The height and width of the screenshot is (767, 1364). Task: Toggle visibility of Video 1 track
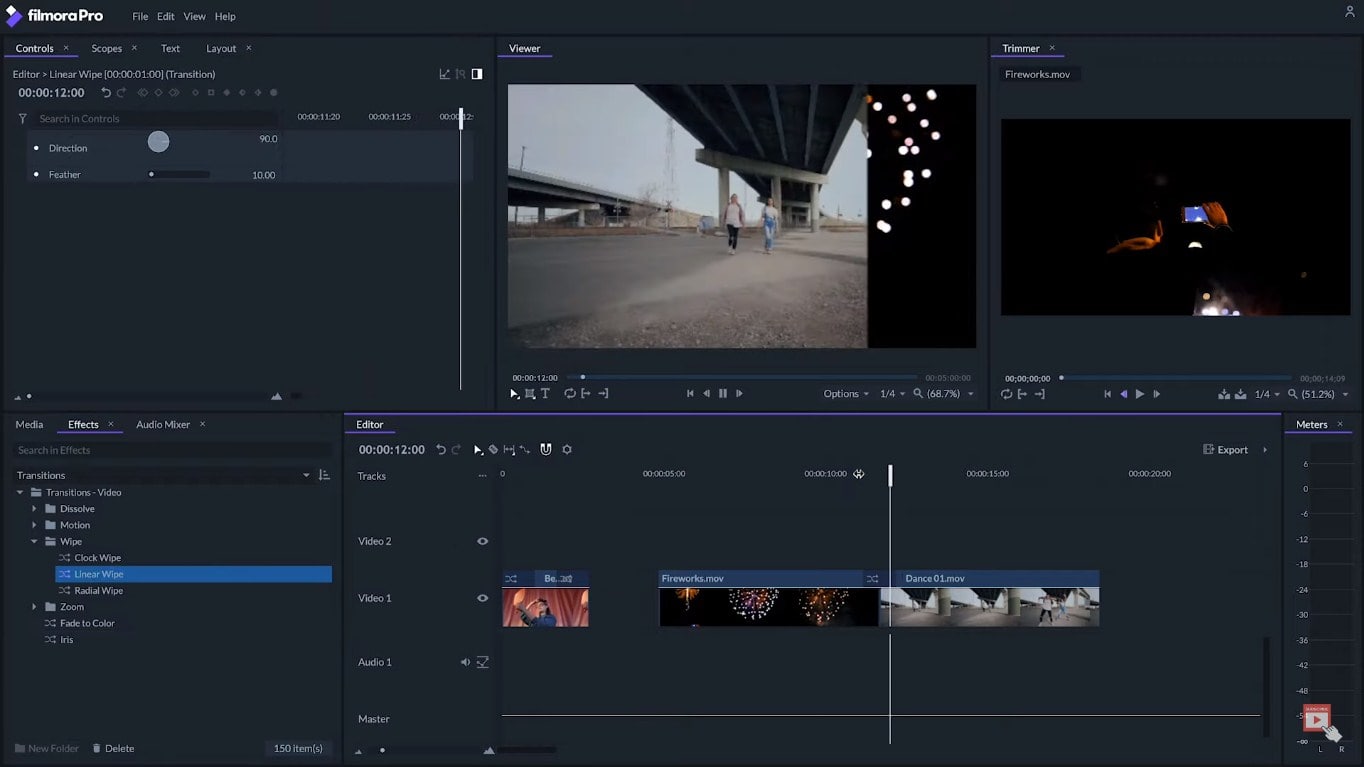[x=482, y=598]
